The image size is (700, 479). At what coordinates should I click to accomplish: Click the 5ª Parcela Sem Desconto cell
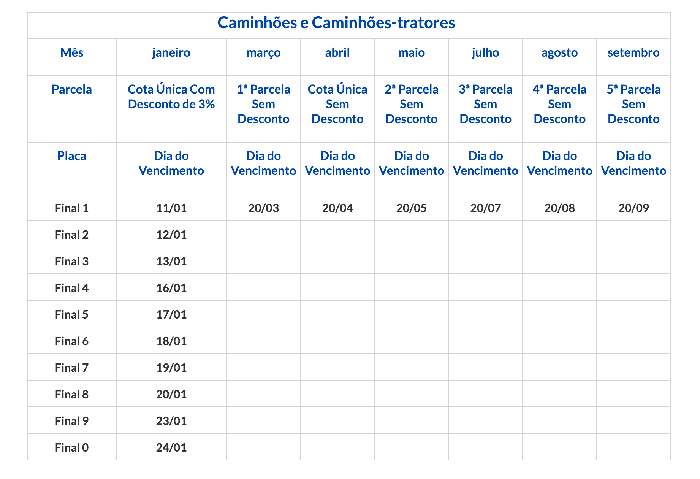pos(633,104)
